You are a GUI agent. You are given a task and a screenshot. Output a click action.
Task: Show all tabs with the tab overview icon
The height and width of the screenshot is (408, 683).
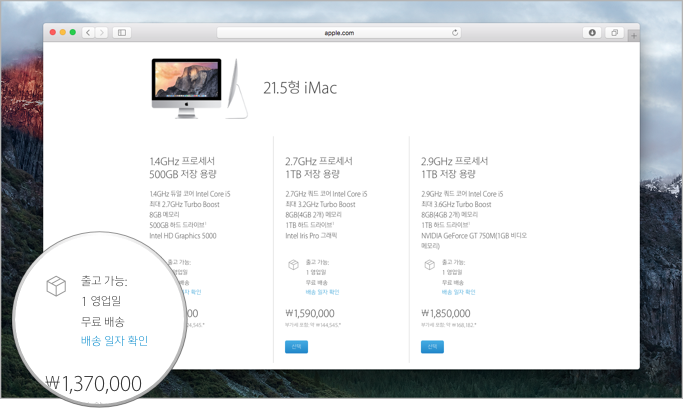coord(614,33)
